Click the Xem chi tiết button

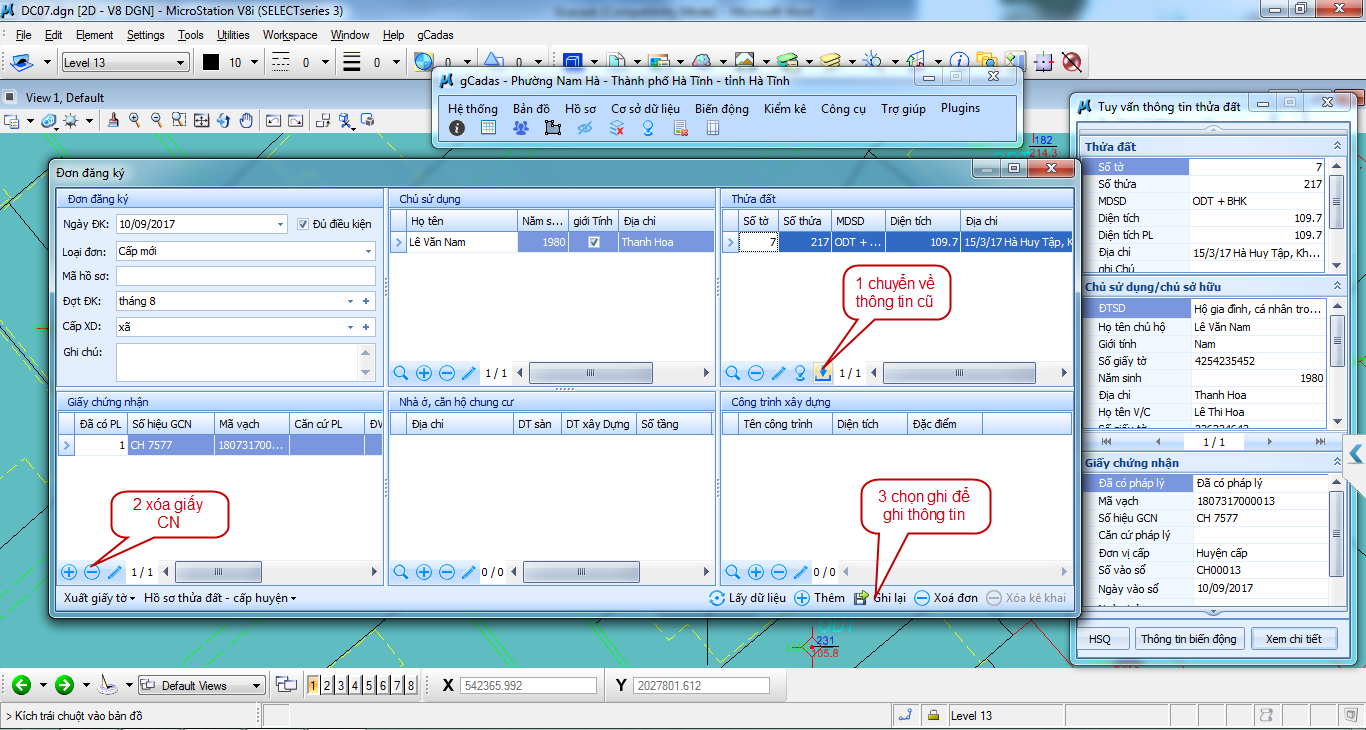coord(1293,639)
